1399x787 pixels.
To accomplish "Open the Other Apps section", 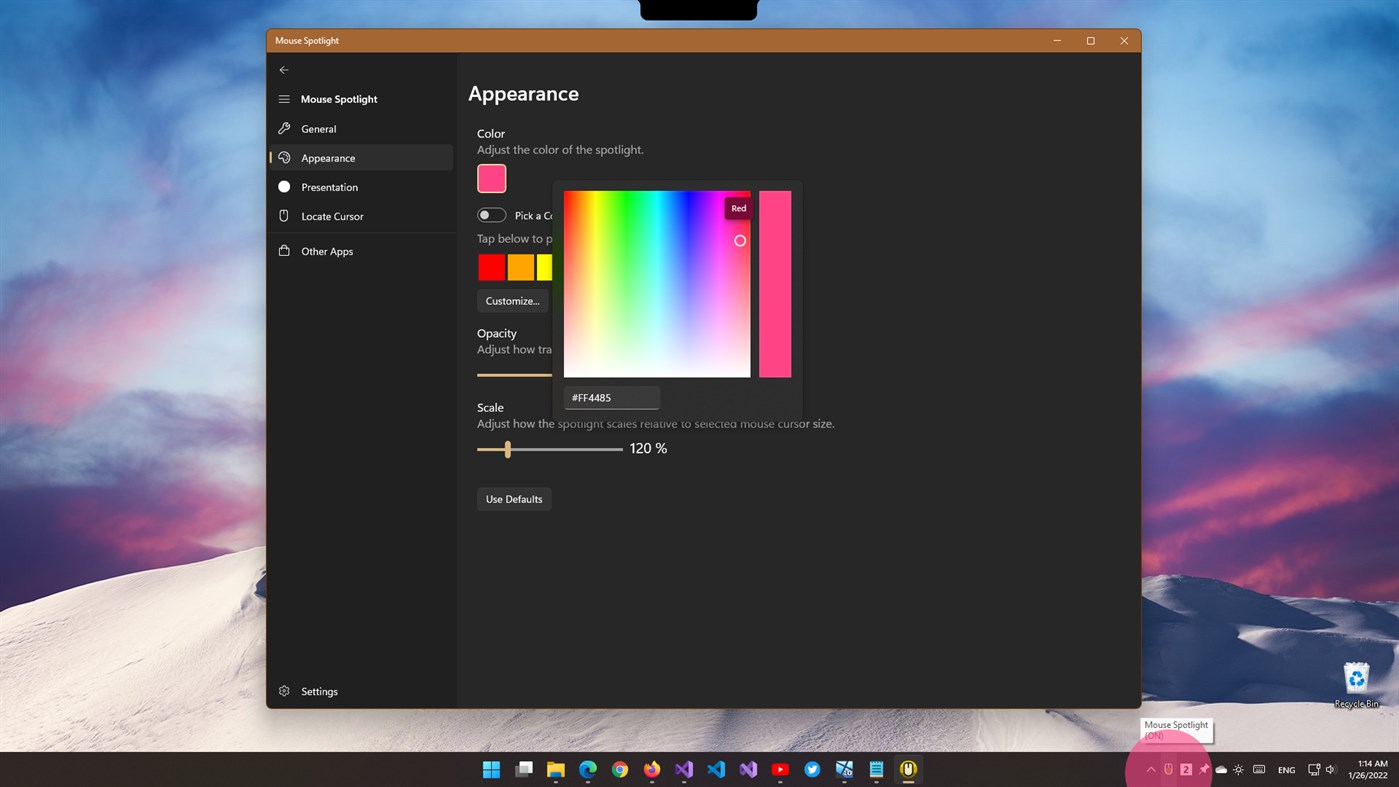I will (x=325, y=251).
